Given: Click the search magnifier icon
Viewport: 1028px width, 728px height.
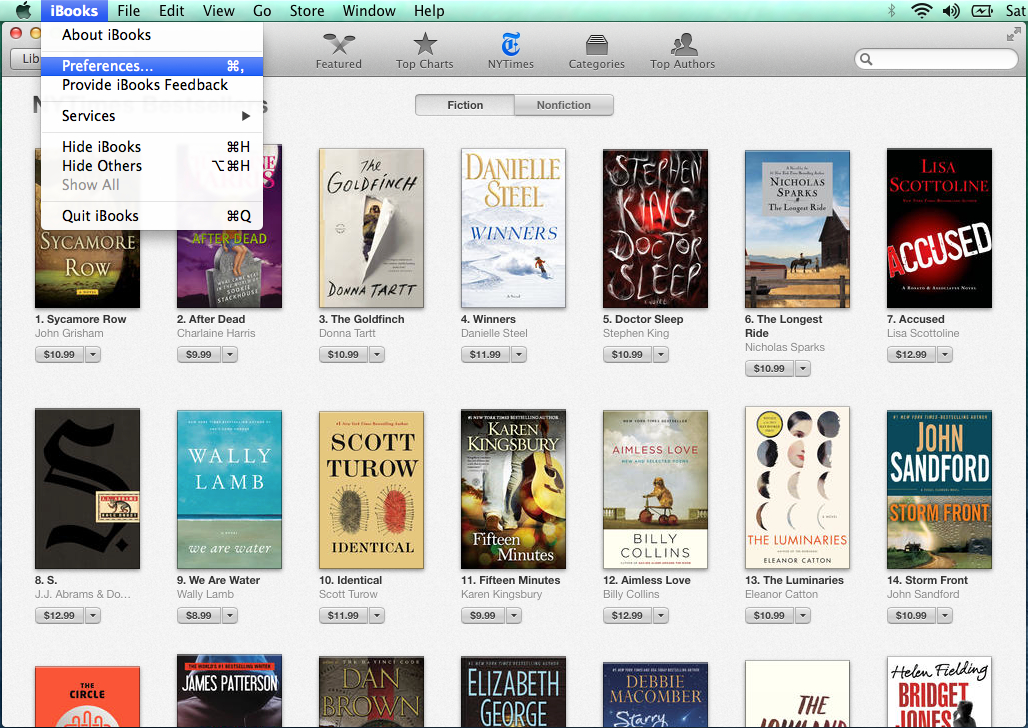Looking at the screenshot, I should click(x=866, y=59).
